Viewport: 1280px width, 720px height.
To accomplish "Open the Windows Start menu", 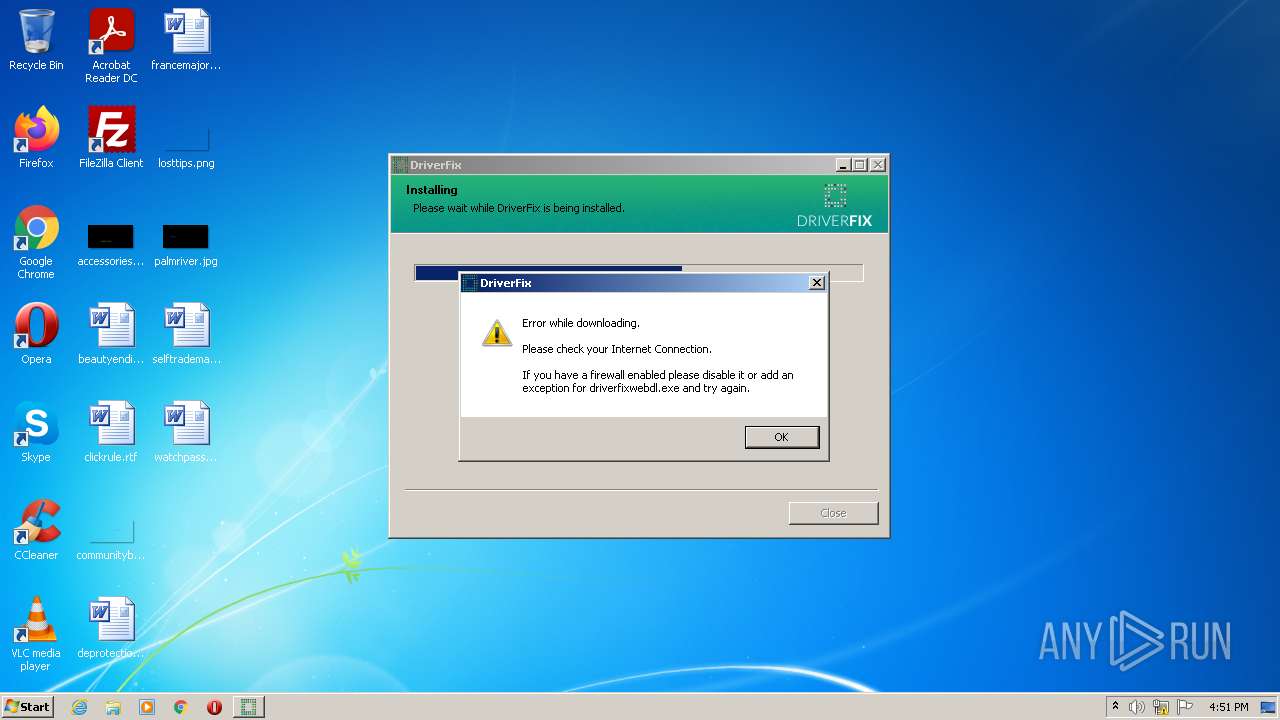I will (28, 707).
